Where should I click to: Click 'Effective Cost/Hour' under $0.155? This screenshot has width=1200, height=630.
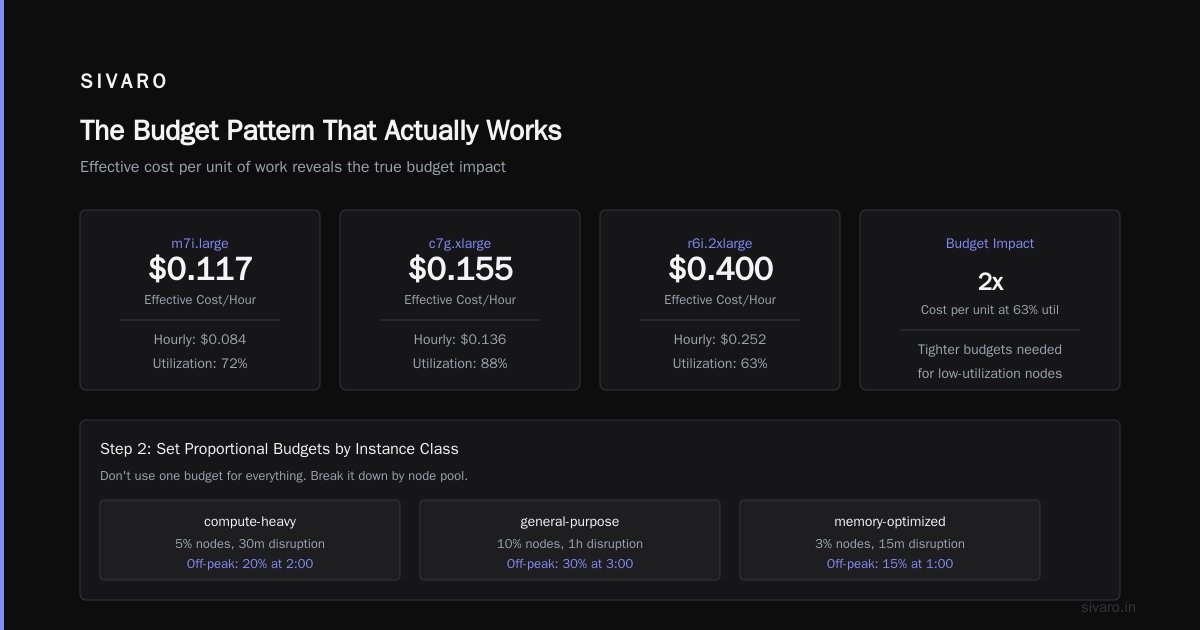[460, 300]
